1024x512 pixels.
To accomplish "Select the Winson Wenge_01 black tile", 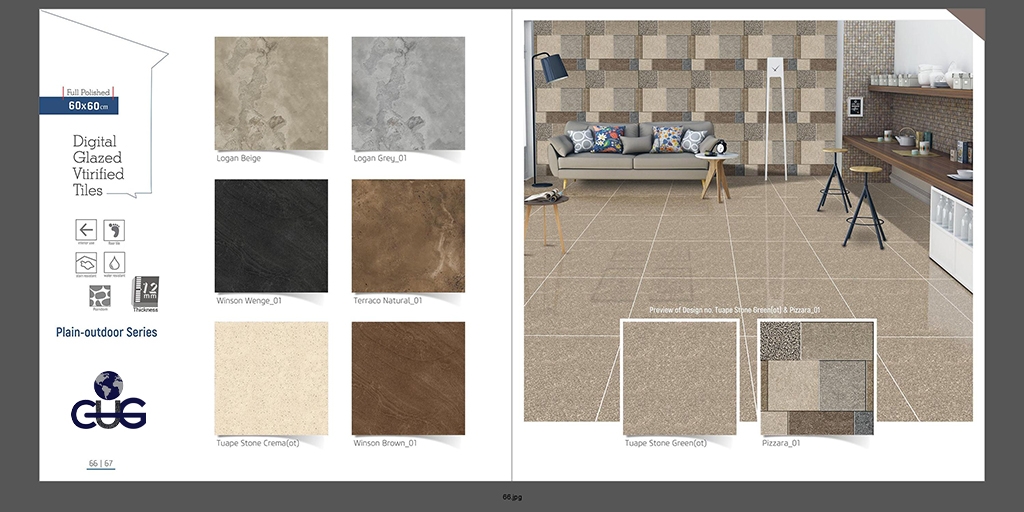I will [x=271, y=236].
